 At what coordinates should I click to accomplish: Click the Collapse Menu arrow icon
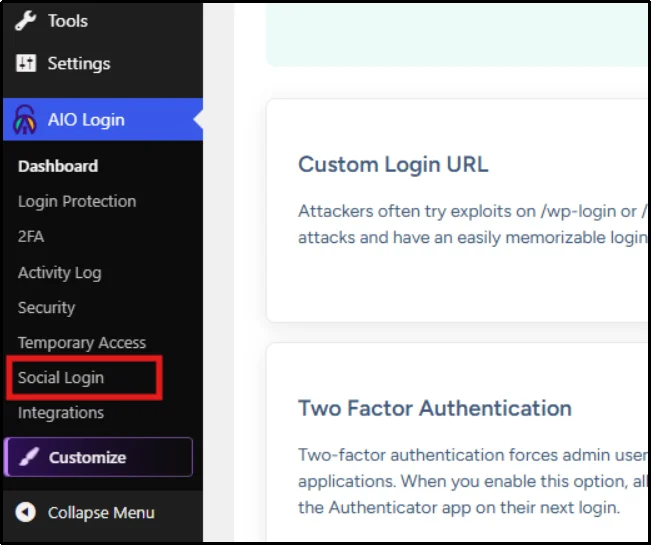coord(26,512)
